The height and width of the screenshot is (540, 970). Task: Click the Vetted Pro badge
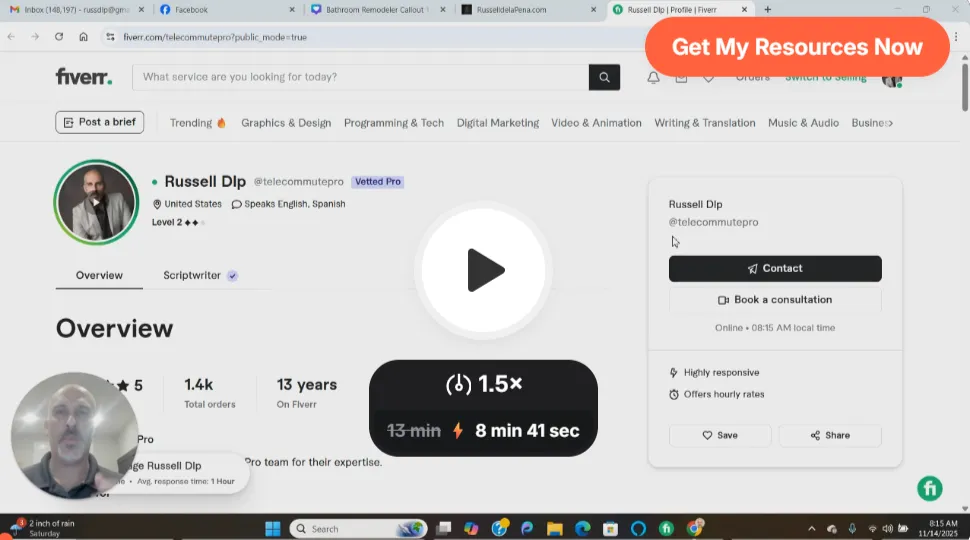[x=377, y=182]
